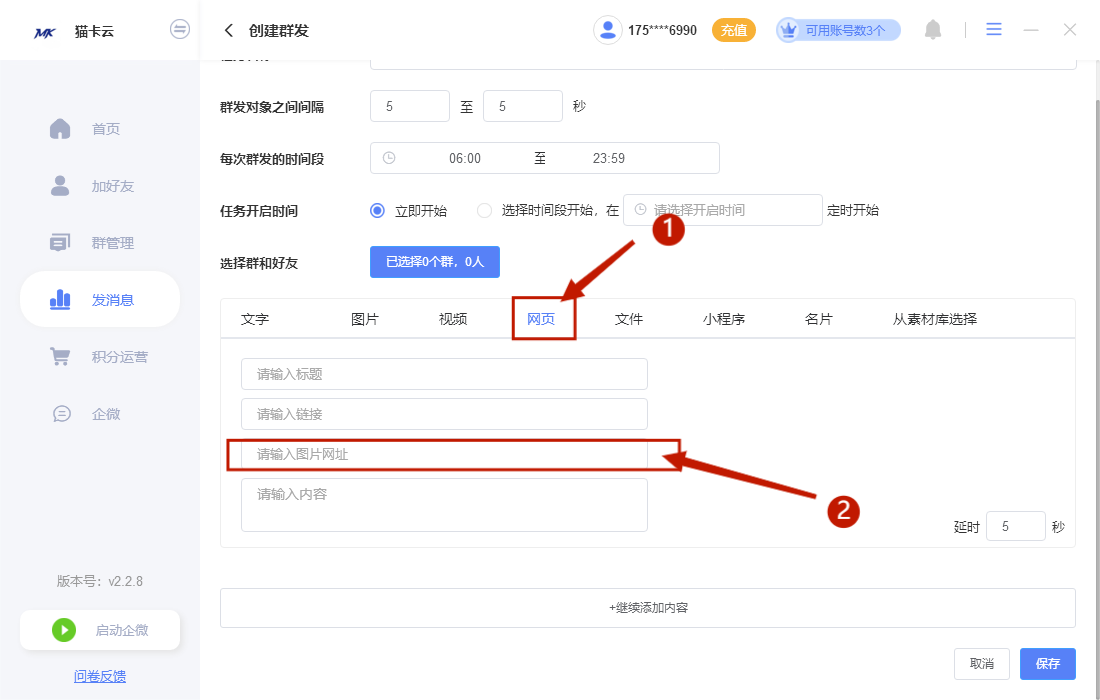Click the MK 猫卡云 logo icon
Screen dimensions: 1100x700
[44, 32]
